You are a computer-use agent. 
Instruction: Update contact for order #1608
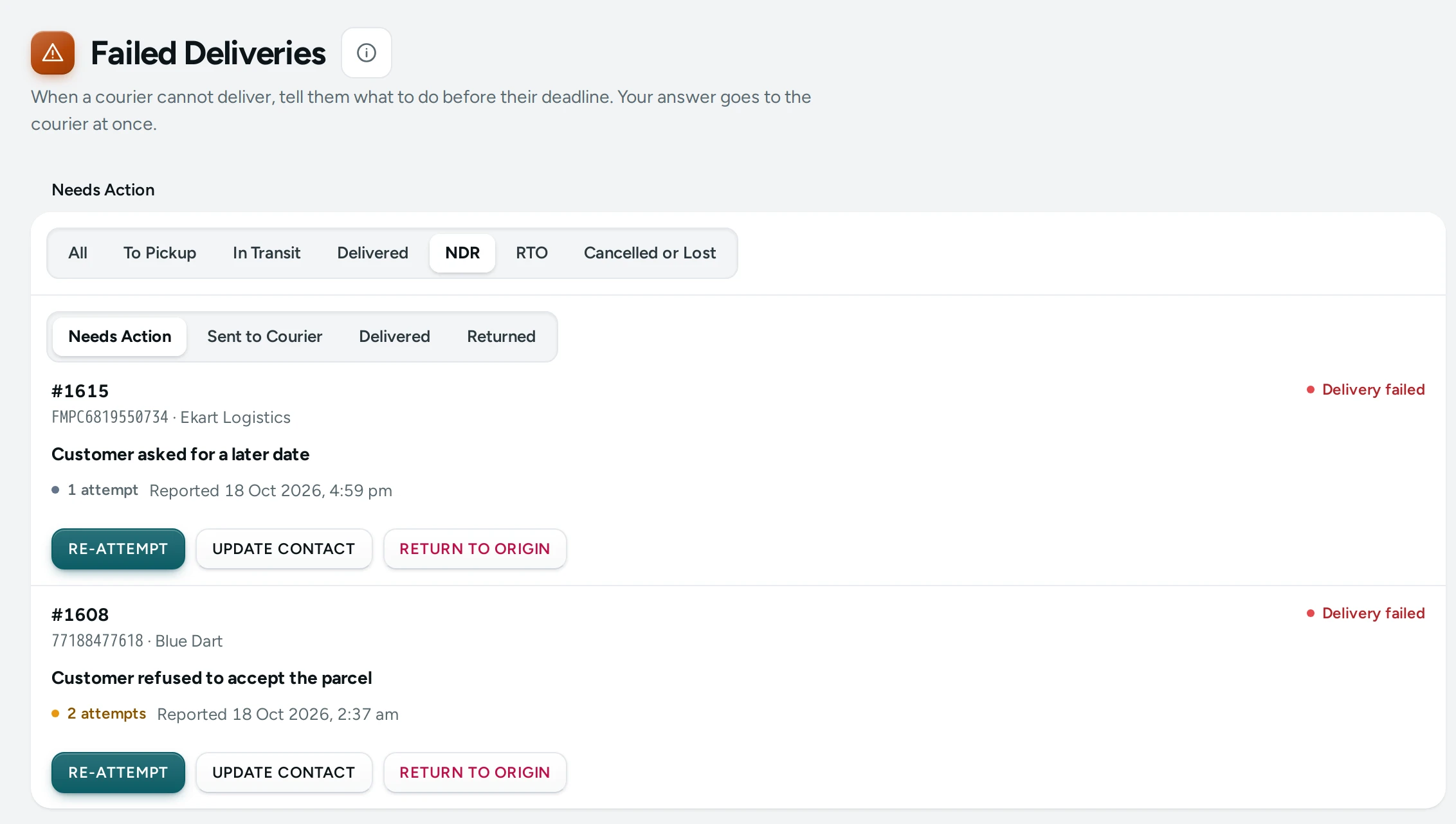(284, 773)
